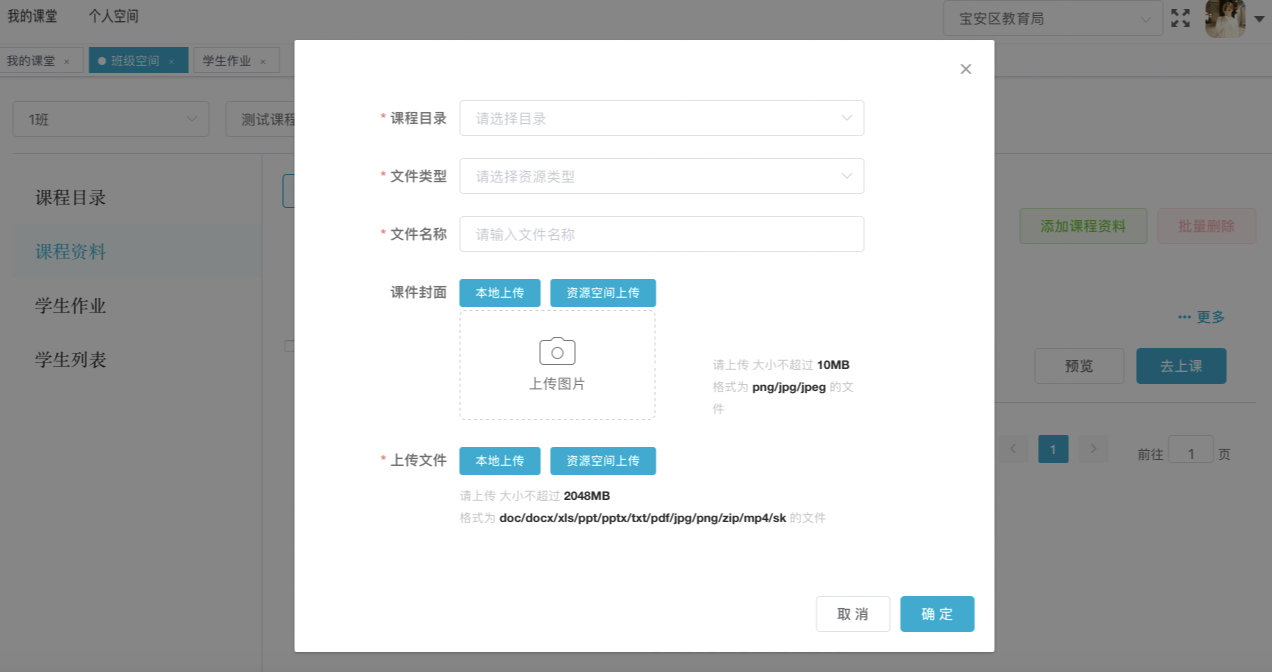Go to previous page arrow in pagination
Screen dimensions: 1272x672
coord(1013,449)
